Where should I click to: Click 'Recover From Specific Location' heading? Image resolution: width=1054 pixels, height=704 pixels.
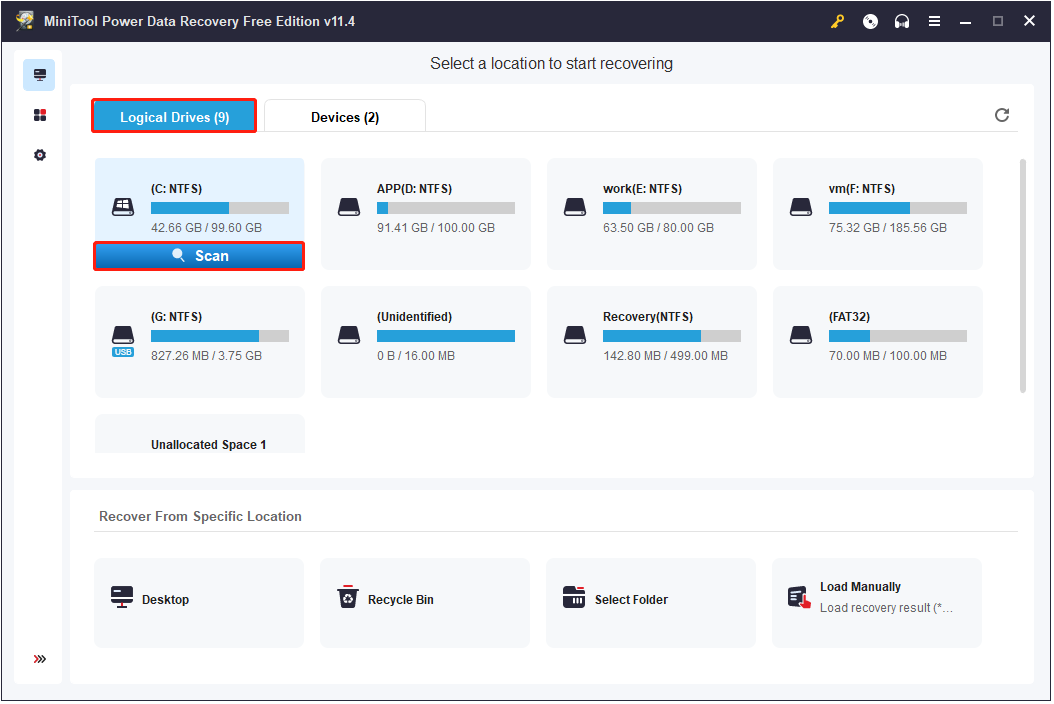[x=200, y=516]
